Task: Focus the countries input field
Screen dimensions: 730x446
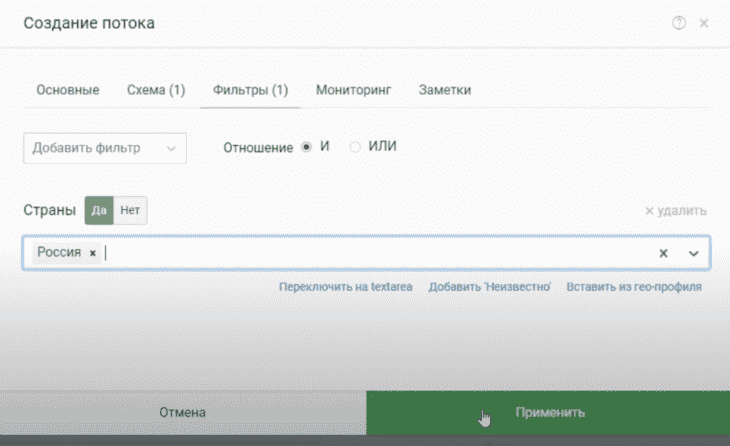Action: pyautogui.click(x=366, y=253)
